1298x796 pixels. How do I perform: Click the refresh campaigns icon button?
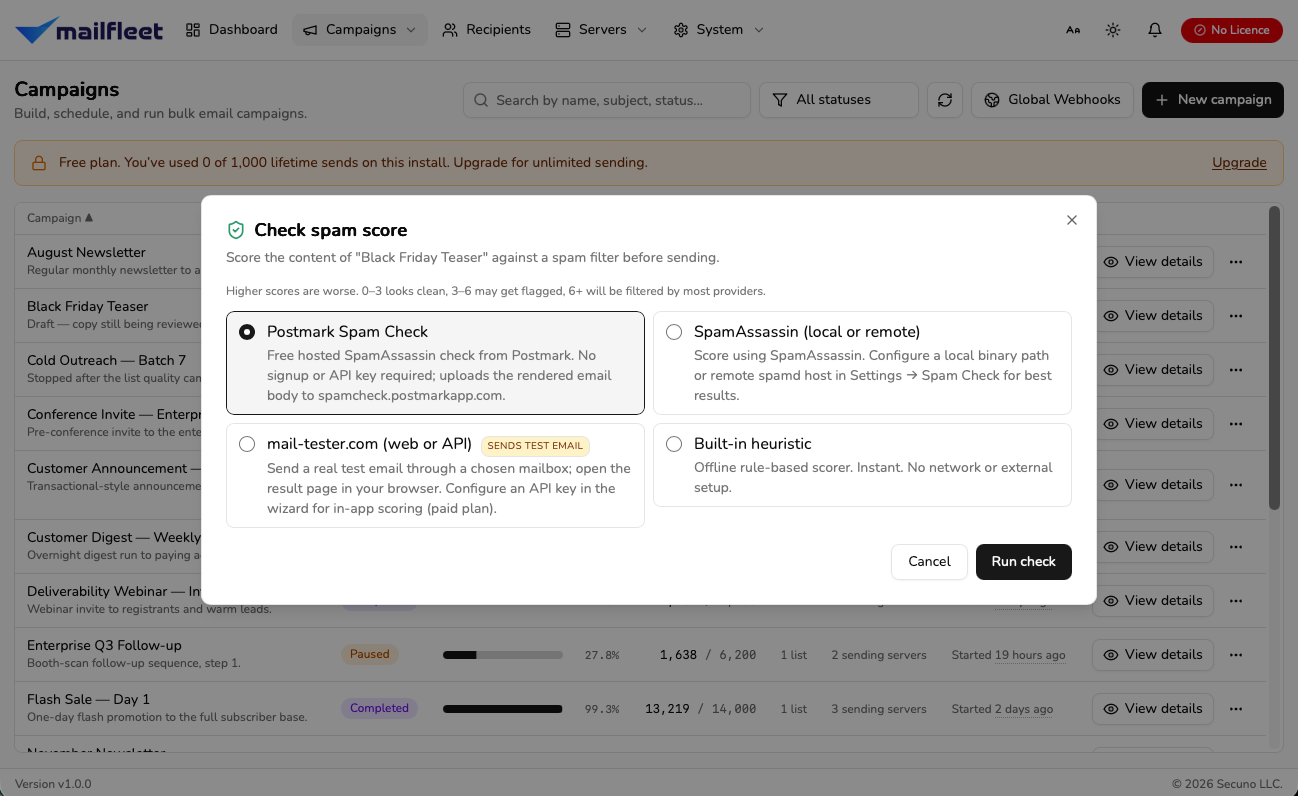pos(945,100)
